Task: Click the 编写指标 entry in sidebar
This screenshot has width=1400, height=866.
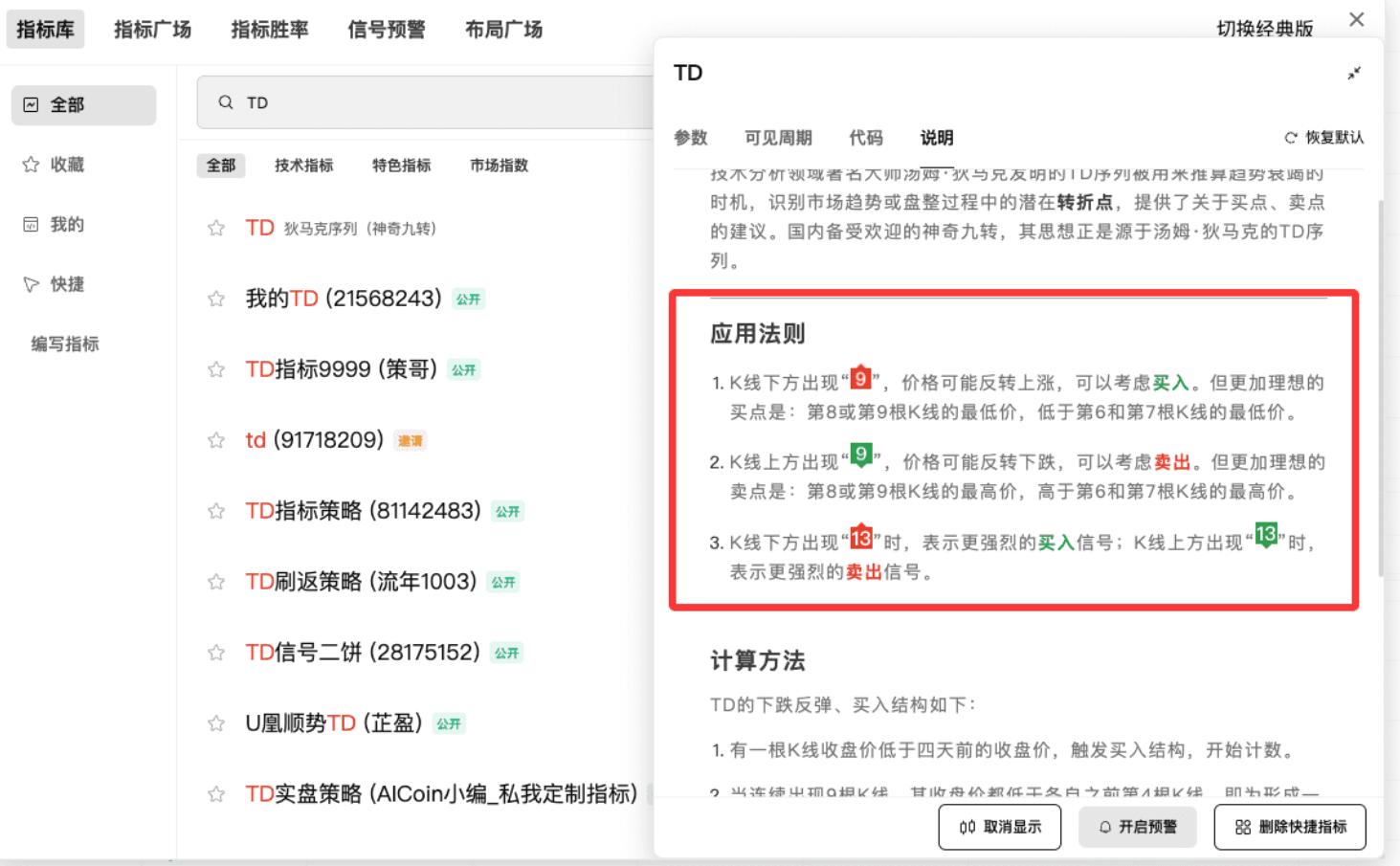Action: (x=63, y=344)
